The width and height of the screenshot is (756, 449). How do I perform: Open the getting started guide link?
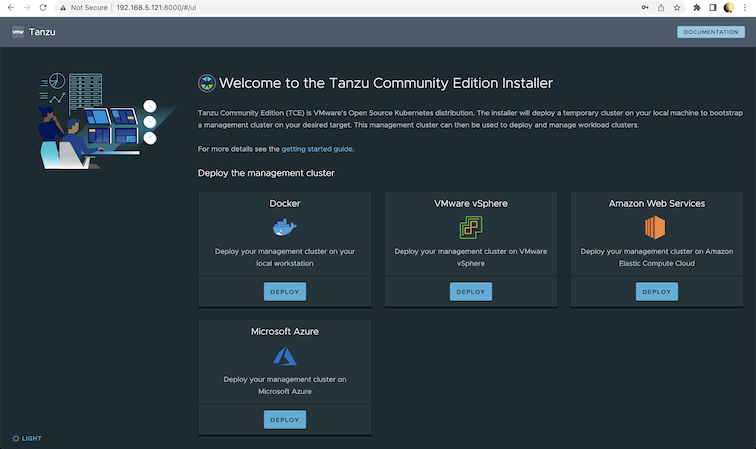click(x=317, y=149)
